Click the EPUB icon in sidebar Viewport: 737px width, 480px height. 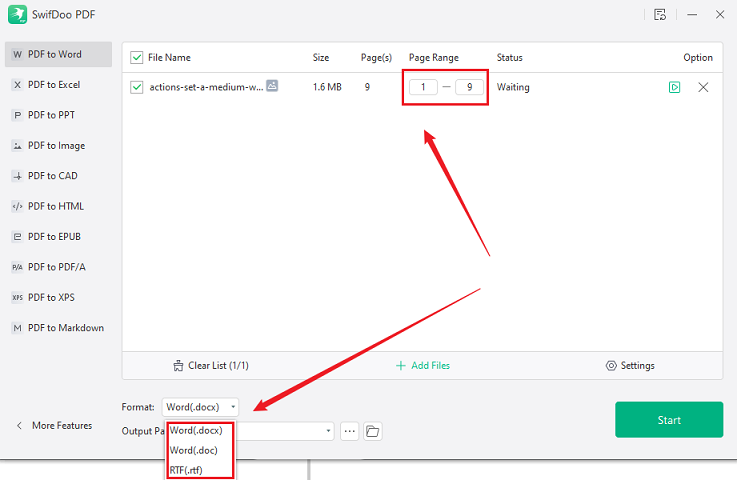point(17,236)
